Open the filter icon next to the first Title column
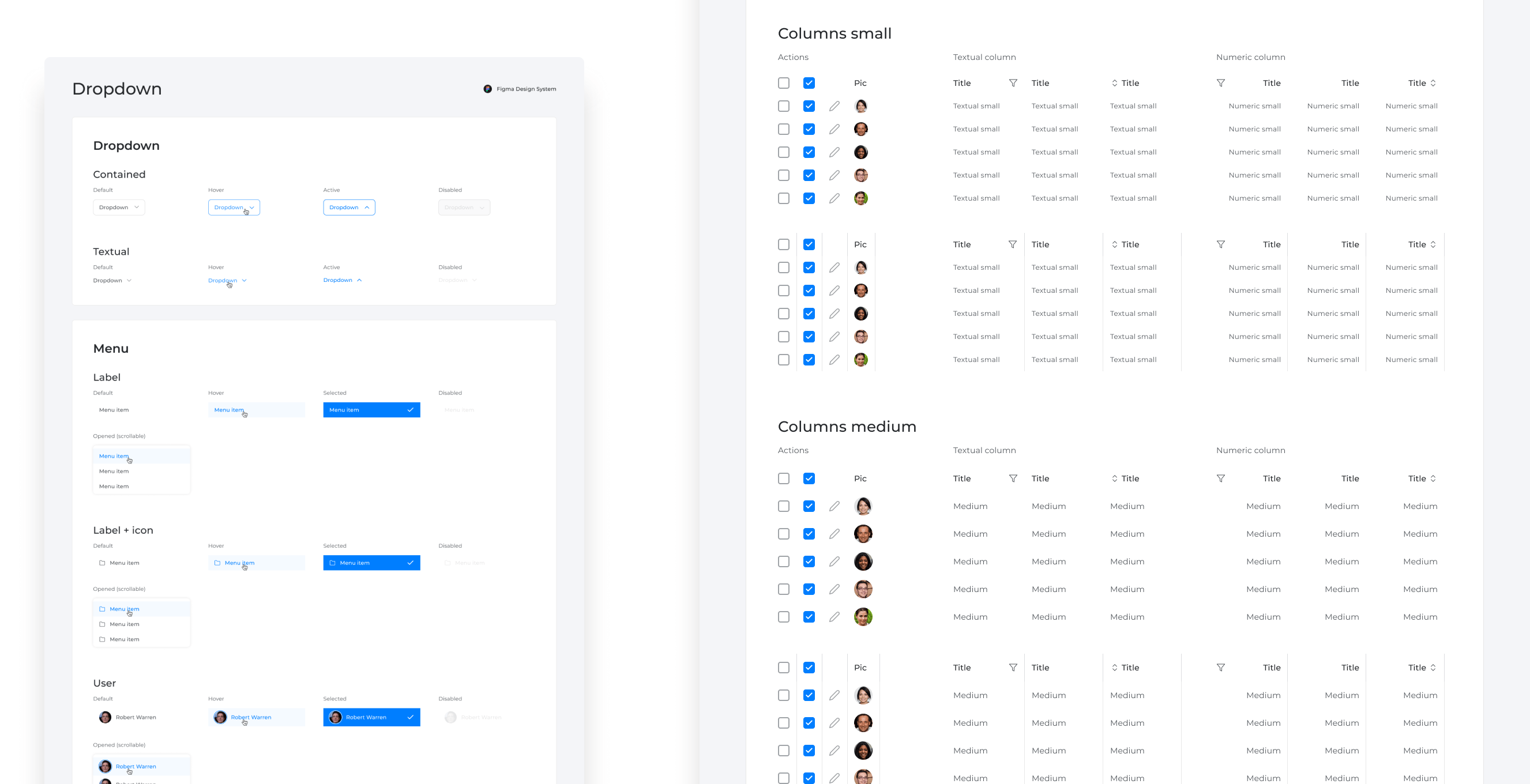1530x784 pixels. click(1013, 83)
